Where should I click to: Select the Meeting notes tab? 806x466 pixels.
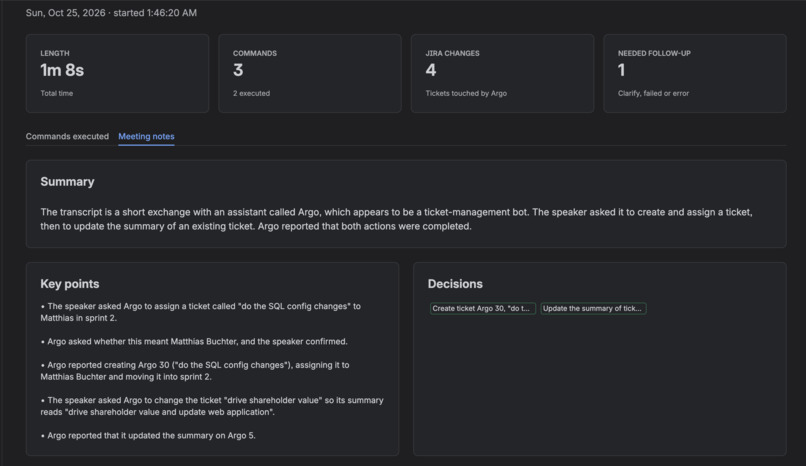pos(146,136)
